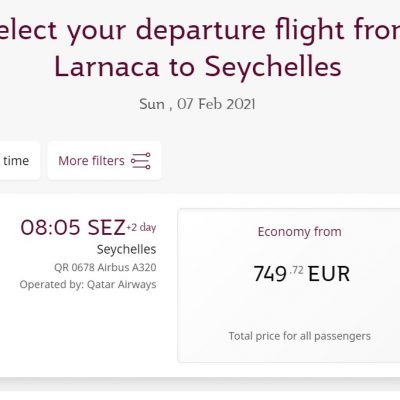The width and height of the screenshot is (400, 400).
Task: Click the EUR currency label
Action: [329, 274]
